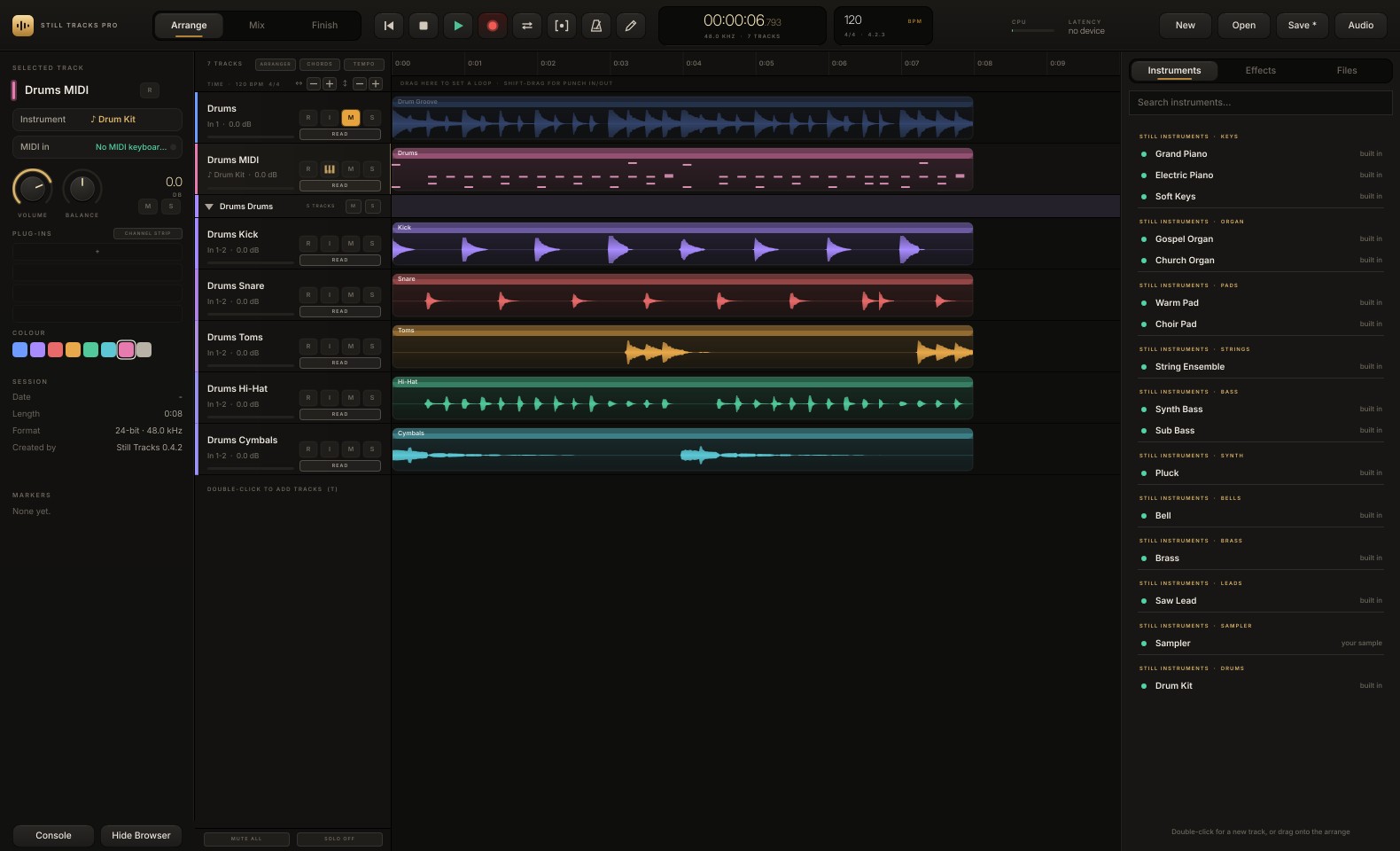Open READ automation menu on Drums Cymbals
1400x851 pixels.
[340, 465]
